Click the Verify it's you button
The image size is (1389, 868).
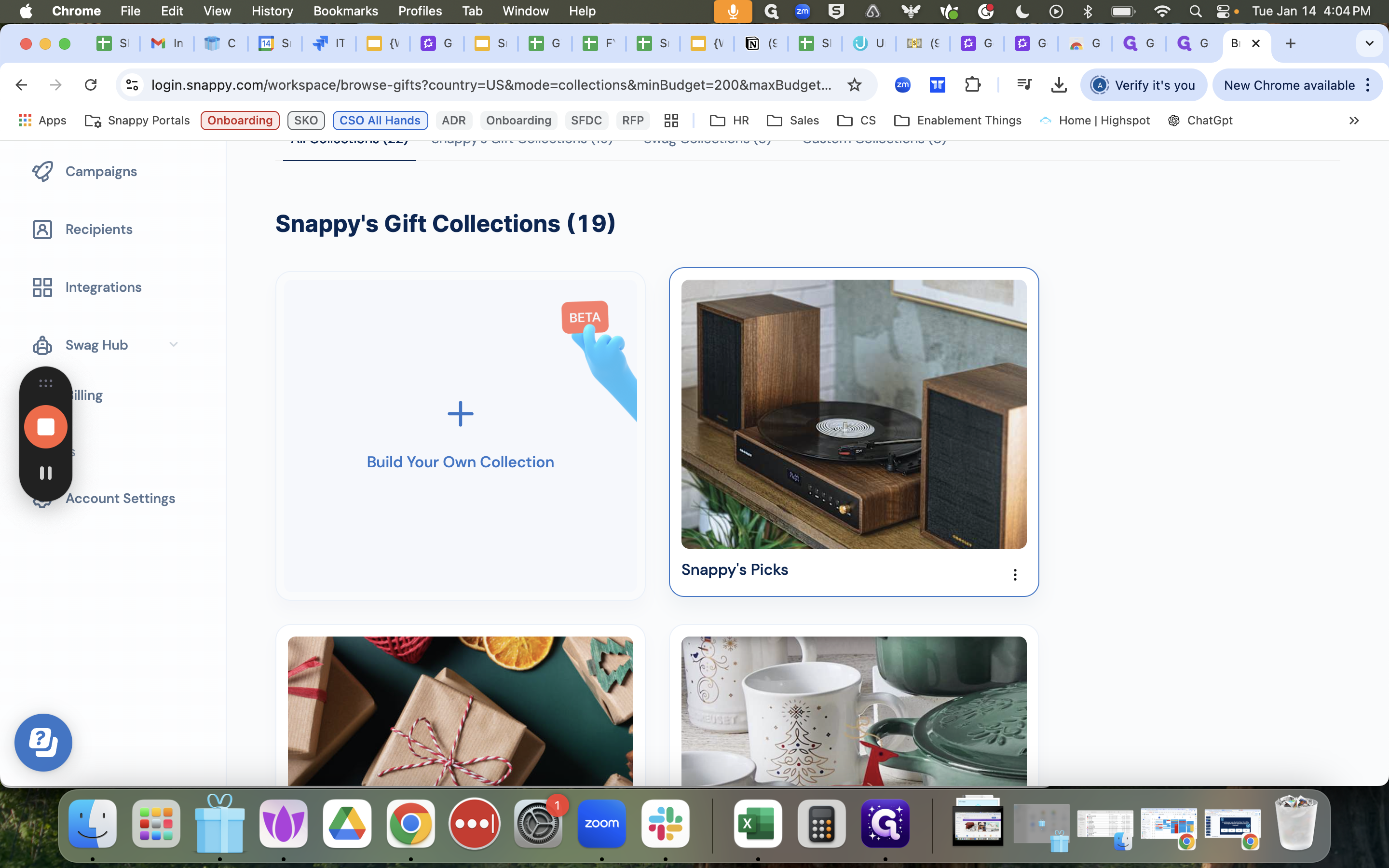tap(1144, 85)
